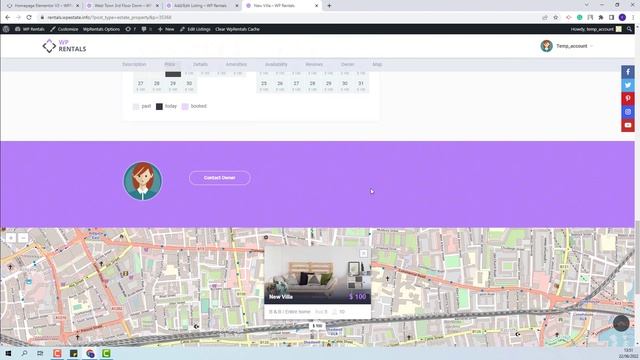This screenshot has width=640, height=360.
Task: Open the YouTube social icon
Action: point(628,125)
